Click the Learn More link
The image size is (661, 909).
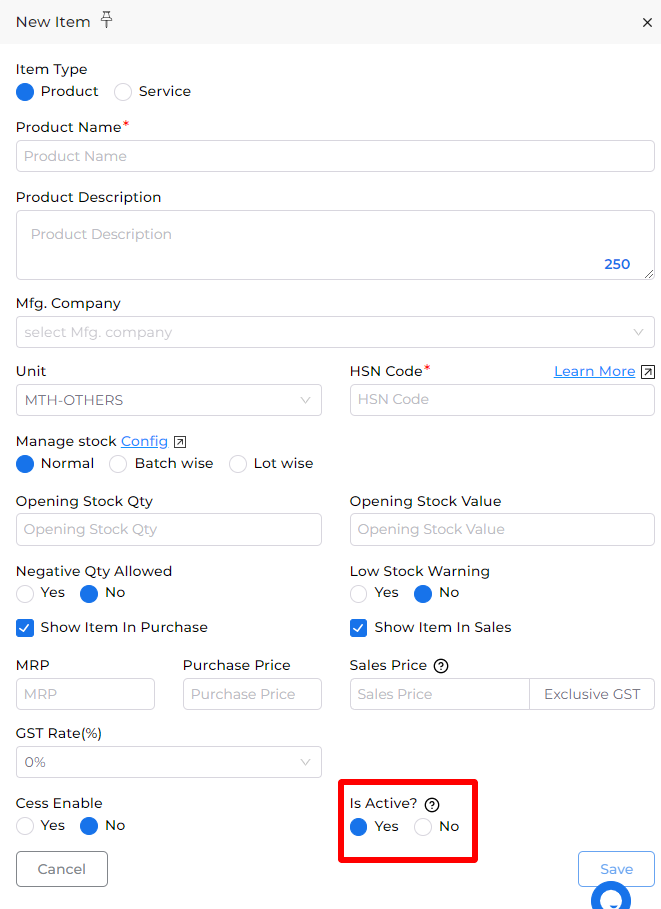pyautogui.click(x=594, y=371)
